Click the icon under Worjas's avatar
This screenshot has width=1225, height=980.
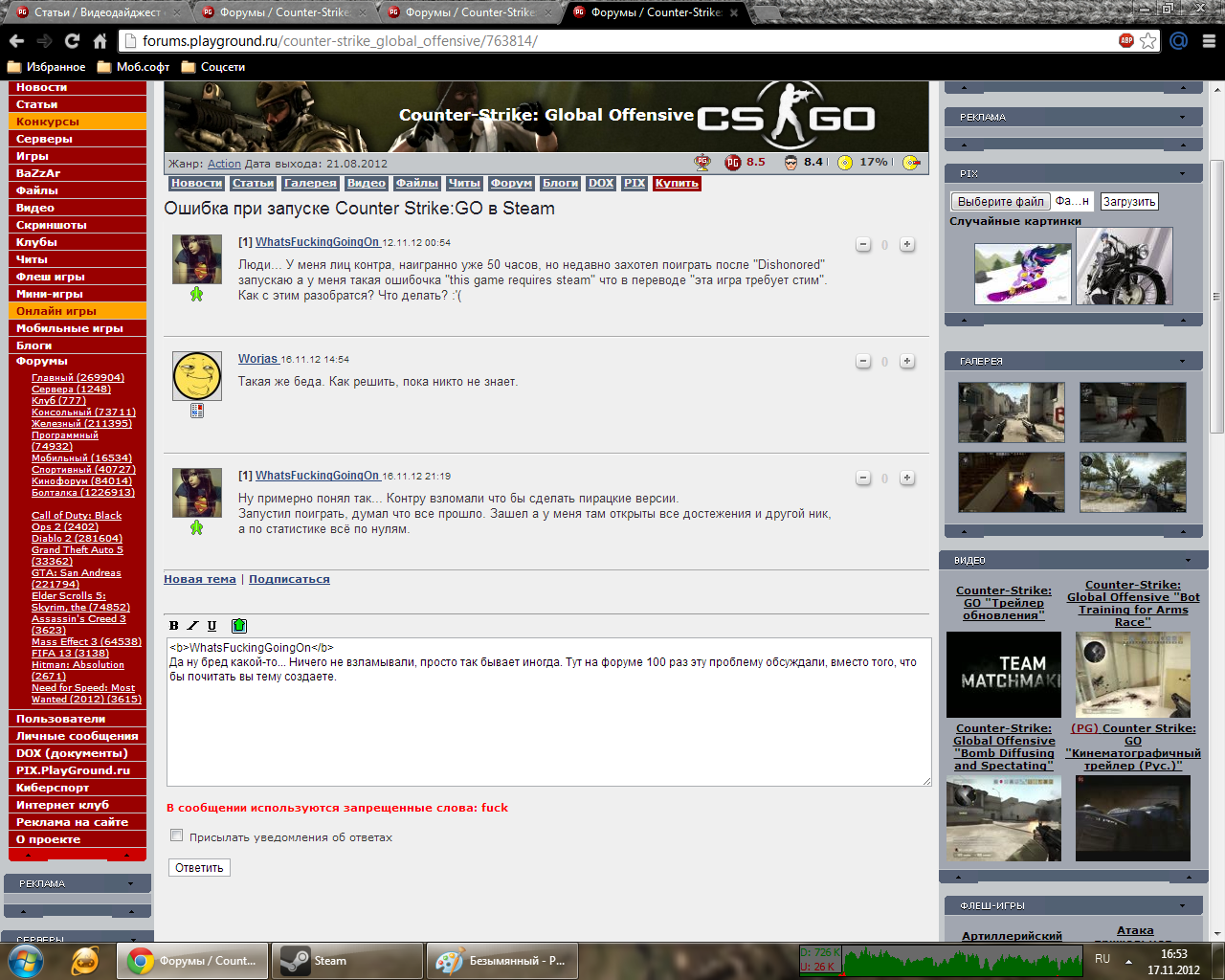tap(197, 411)
